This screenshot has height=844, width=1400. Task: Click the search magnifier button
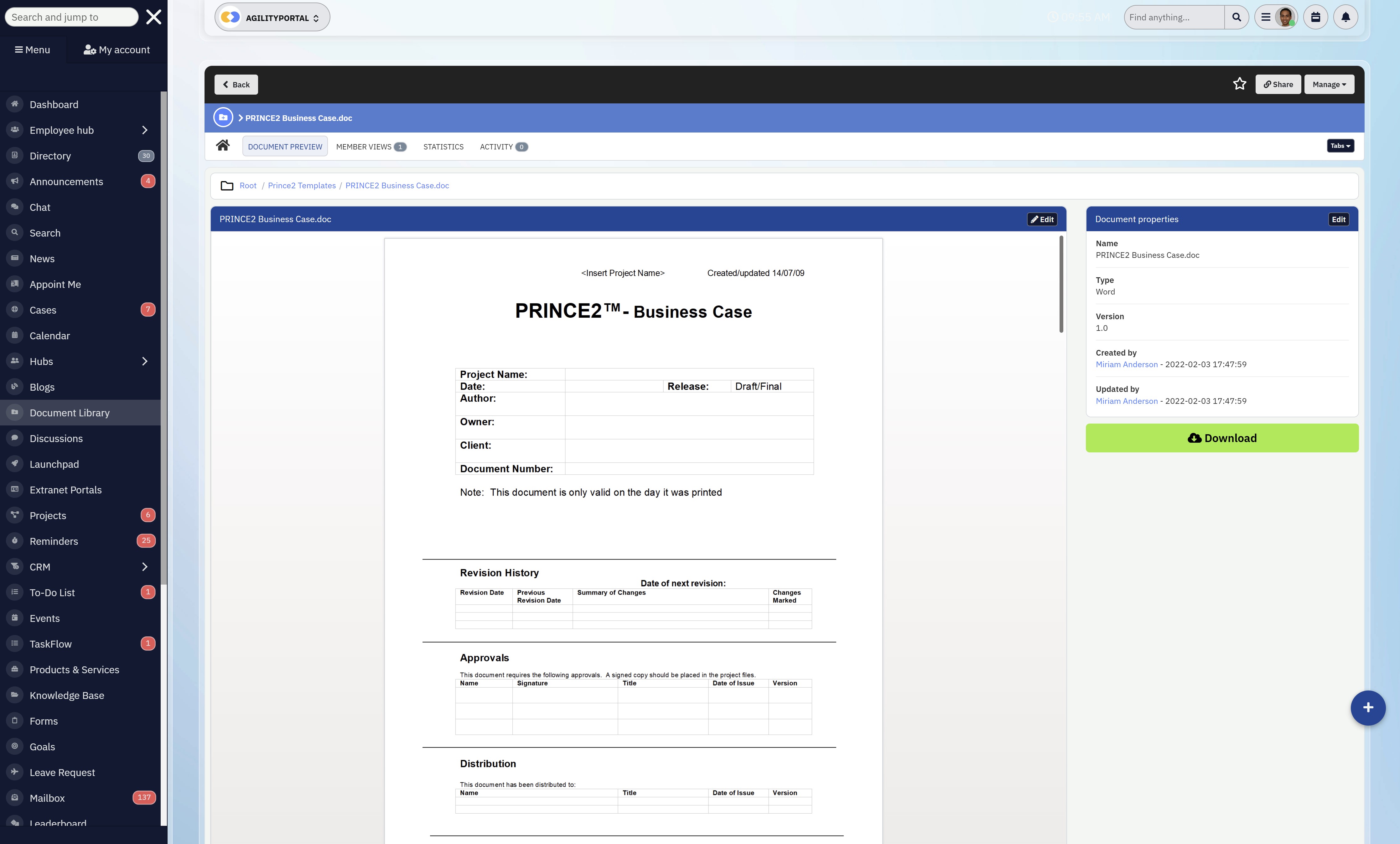point(1236,17)
